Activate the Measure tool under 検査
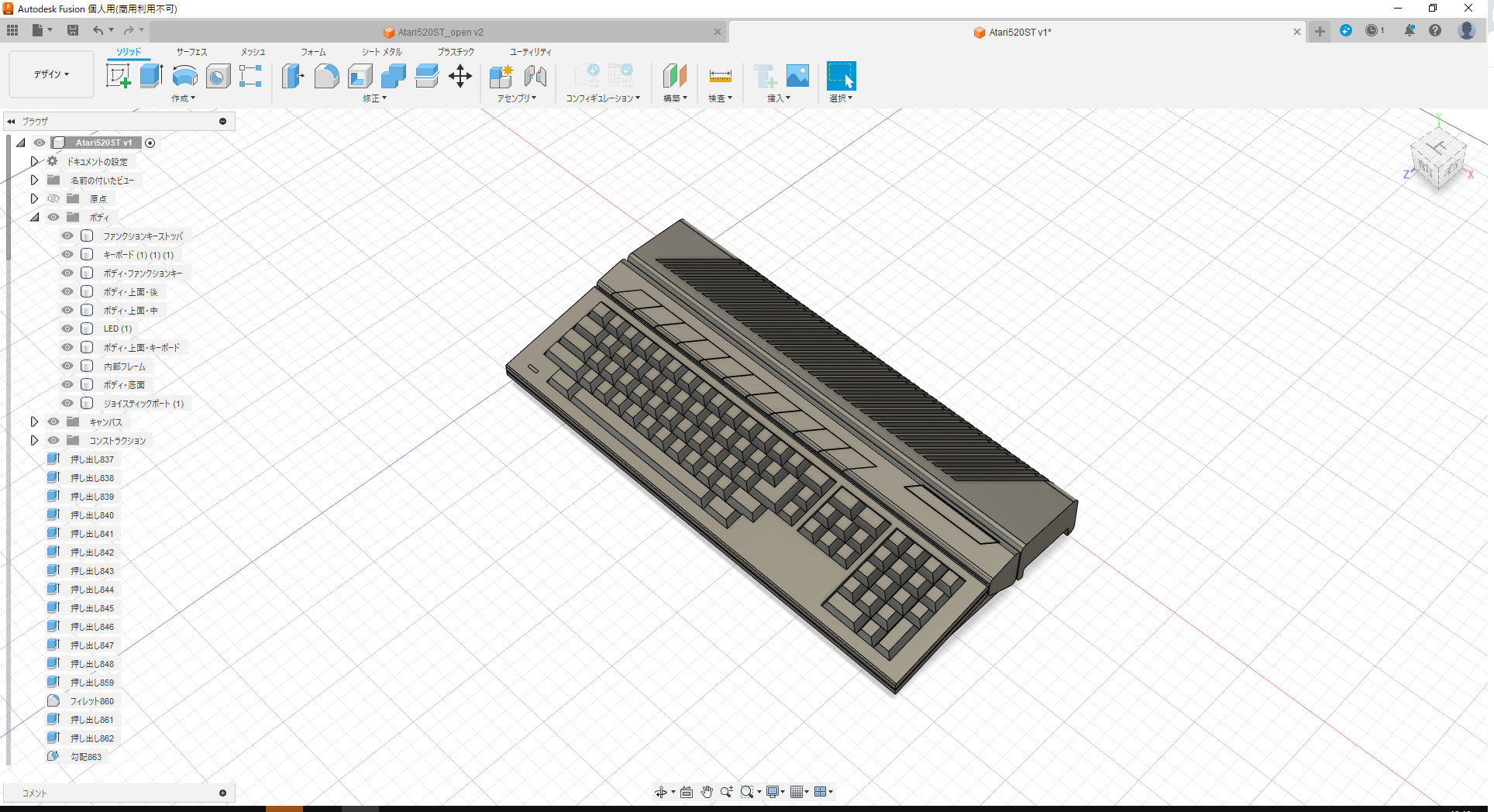Screen dimensions: 1494x812 click(720, 75)
